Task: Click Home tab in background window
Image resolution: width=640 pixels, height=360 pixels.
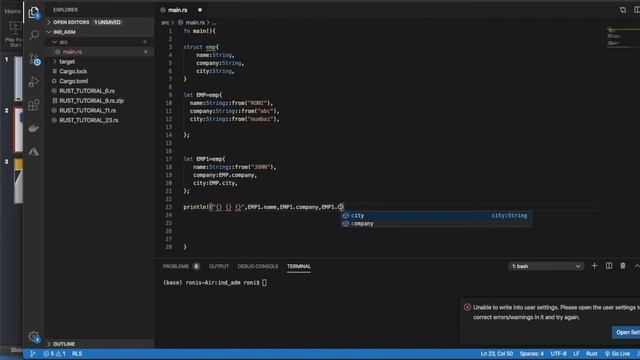Action: pos(12,11)
